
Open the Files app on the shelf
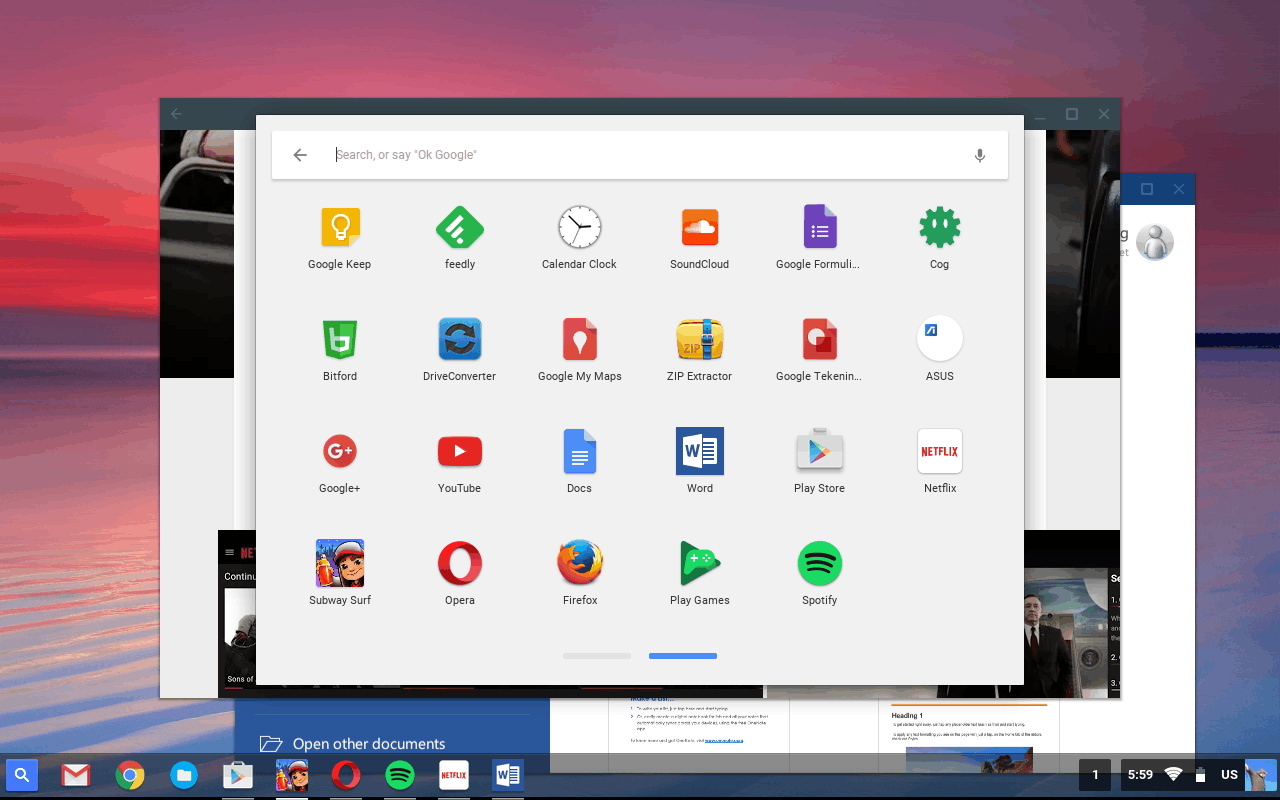pos(184,775)
